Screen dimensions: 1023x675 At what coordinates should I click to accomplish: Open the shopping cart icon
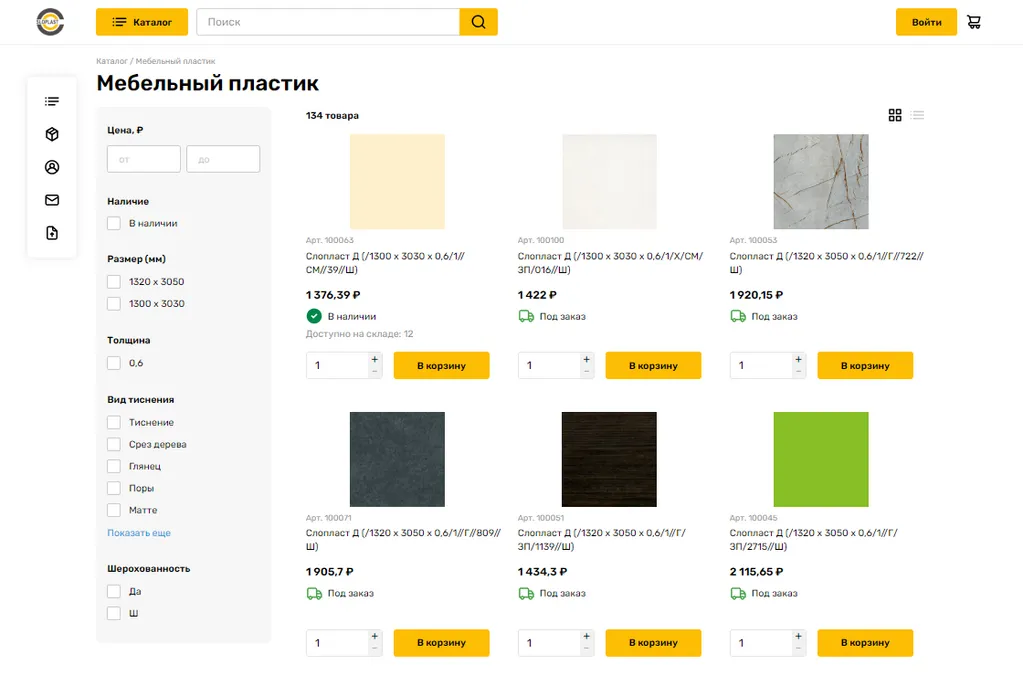pos(973,22)
